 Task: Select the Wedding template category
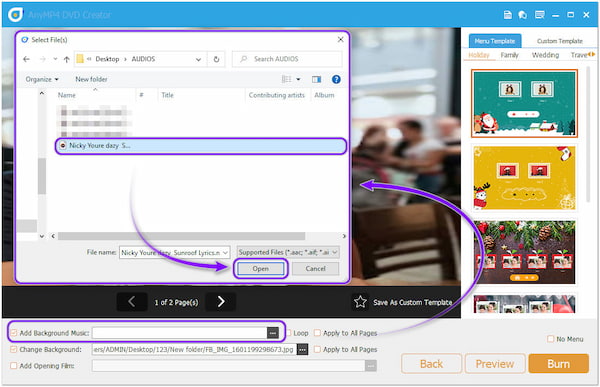pyautogui.click(x=545, y=55)
